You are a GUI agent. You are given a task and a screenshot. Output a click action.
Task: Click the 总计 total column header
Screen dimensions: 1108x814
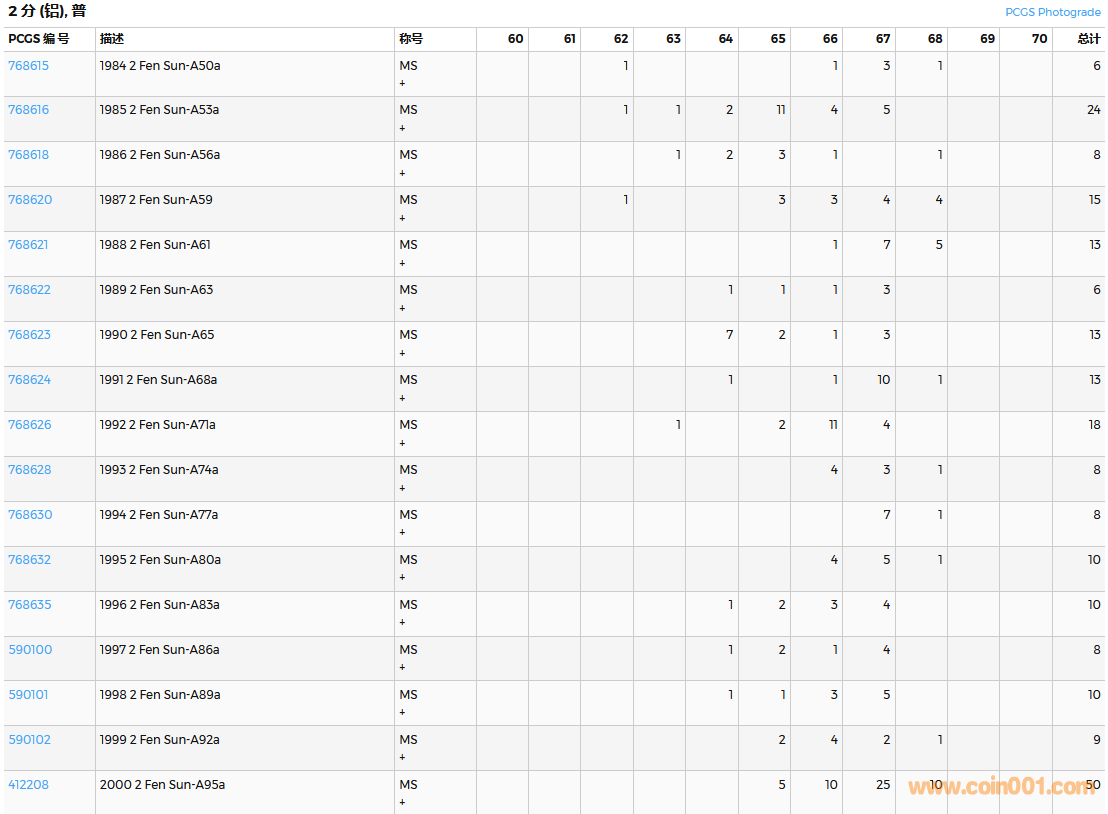point(1088,39)
